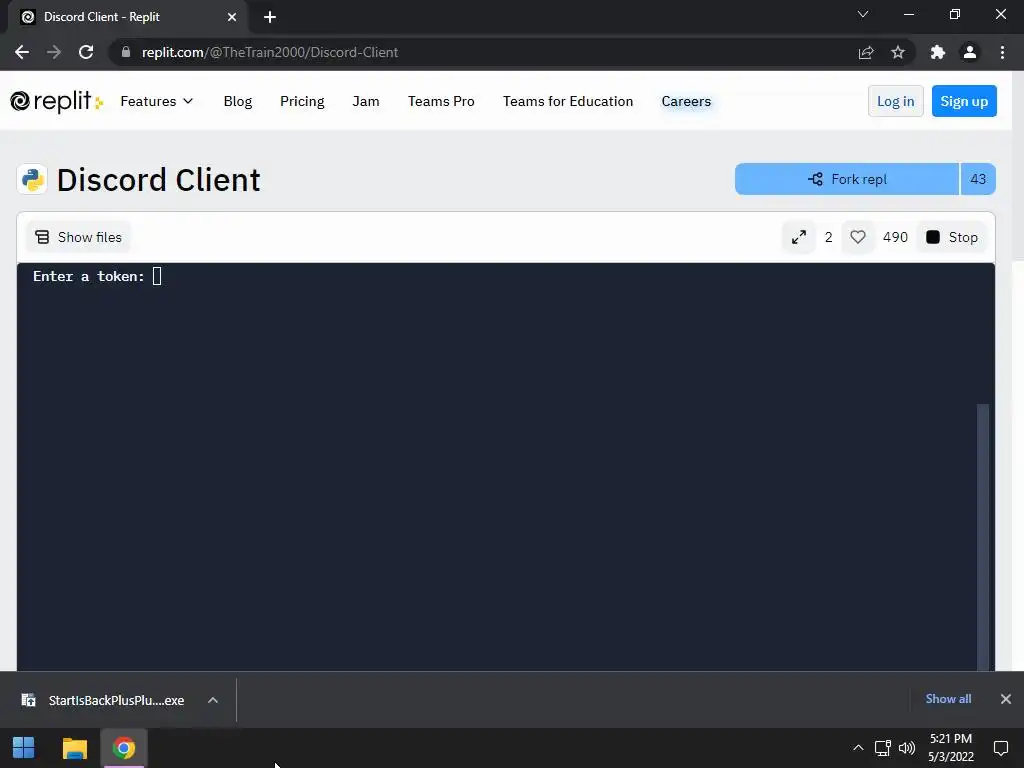
Task: Open the Windows Start menu
Action: click(24, 748)
